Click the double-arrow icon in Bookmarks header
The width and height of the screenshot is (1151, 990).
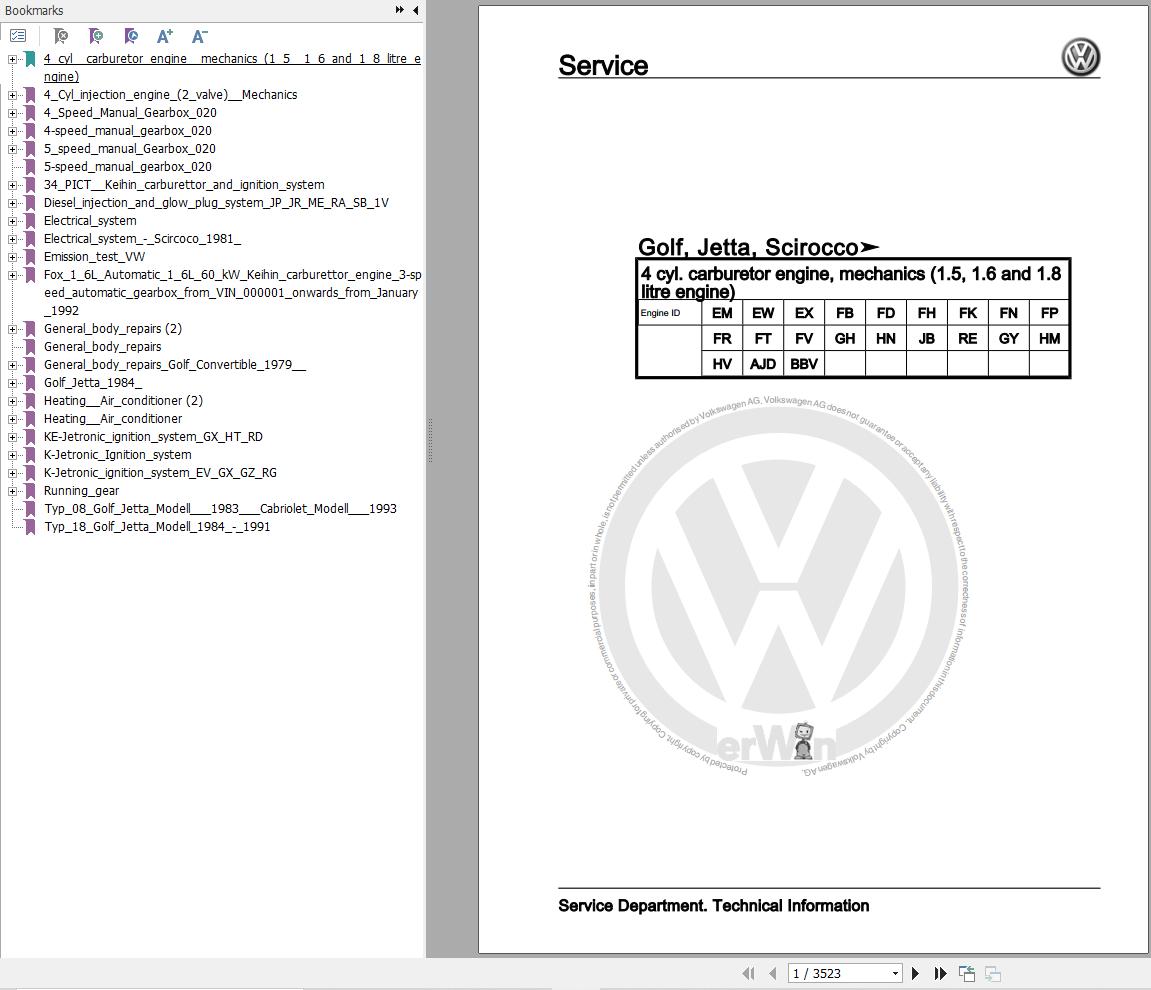[399, 10]
